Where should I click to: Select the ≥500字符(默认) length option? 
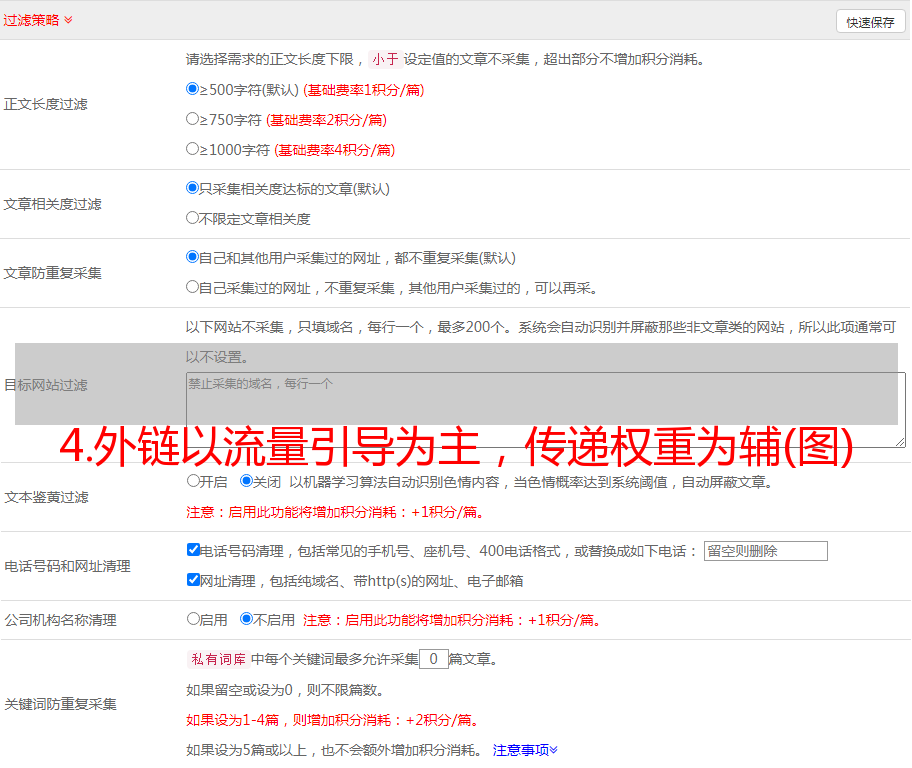(192, 89)
